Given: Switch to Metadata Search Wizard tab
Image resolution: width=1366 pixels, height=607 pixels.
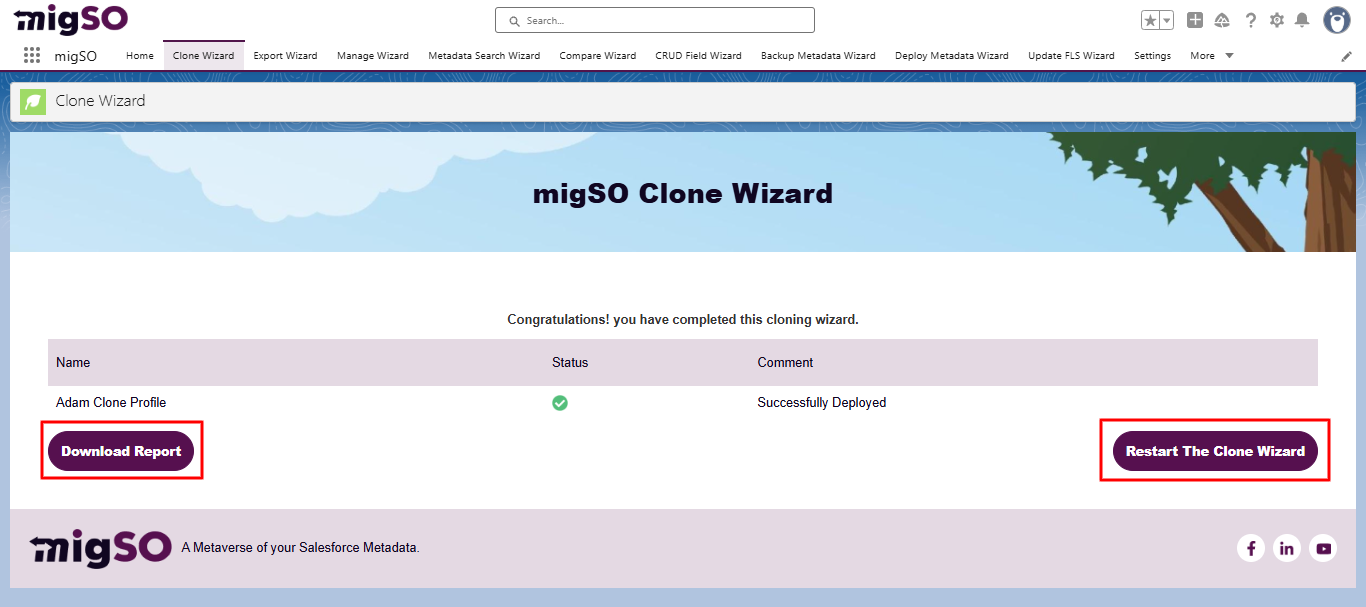Looking at the screenshot, I should coord(484,56).
